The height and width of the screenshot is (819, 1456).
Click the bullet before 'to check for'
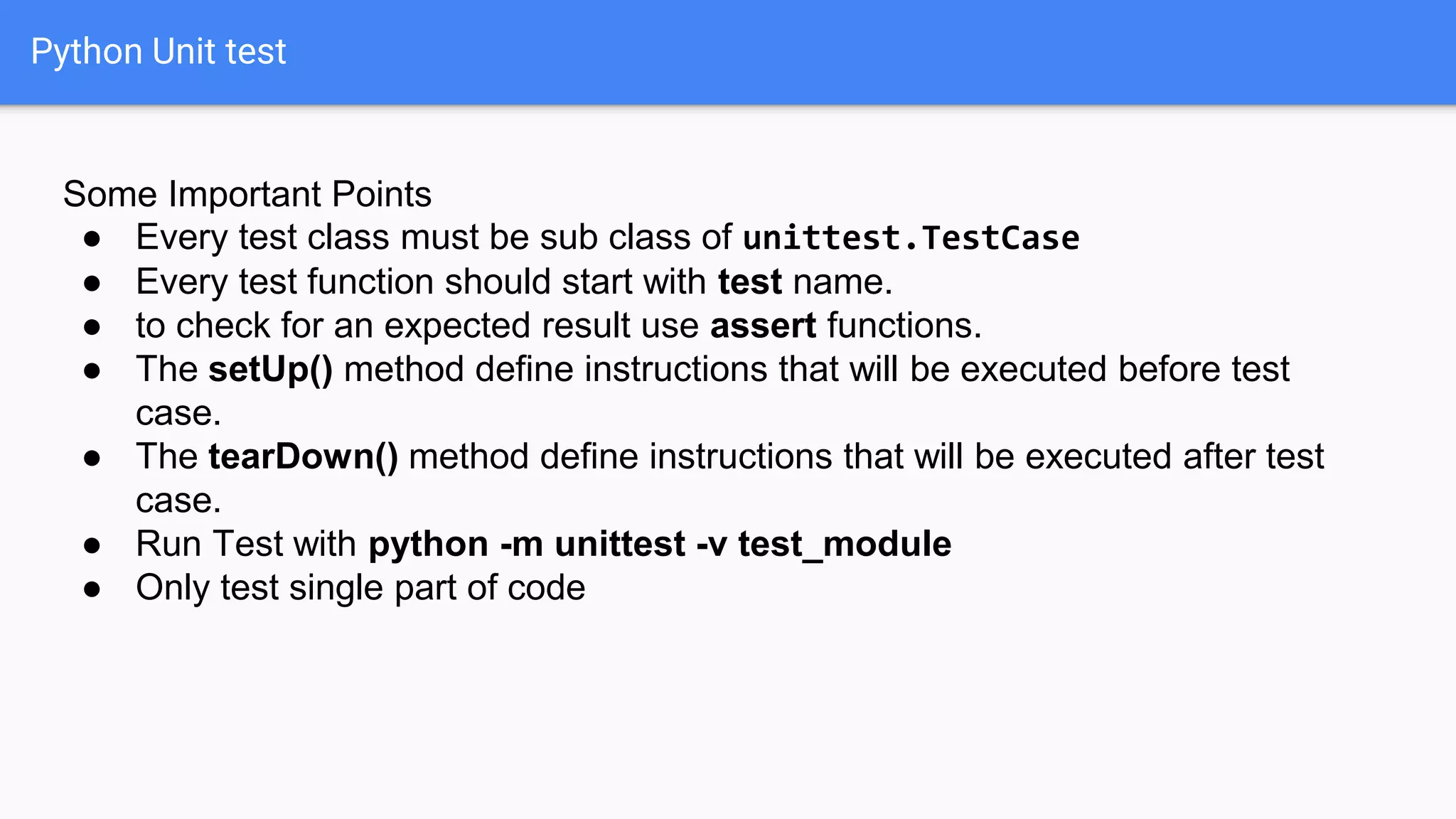pyautogui.click(x=92, y=326)
